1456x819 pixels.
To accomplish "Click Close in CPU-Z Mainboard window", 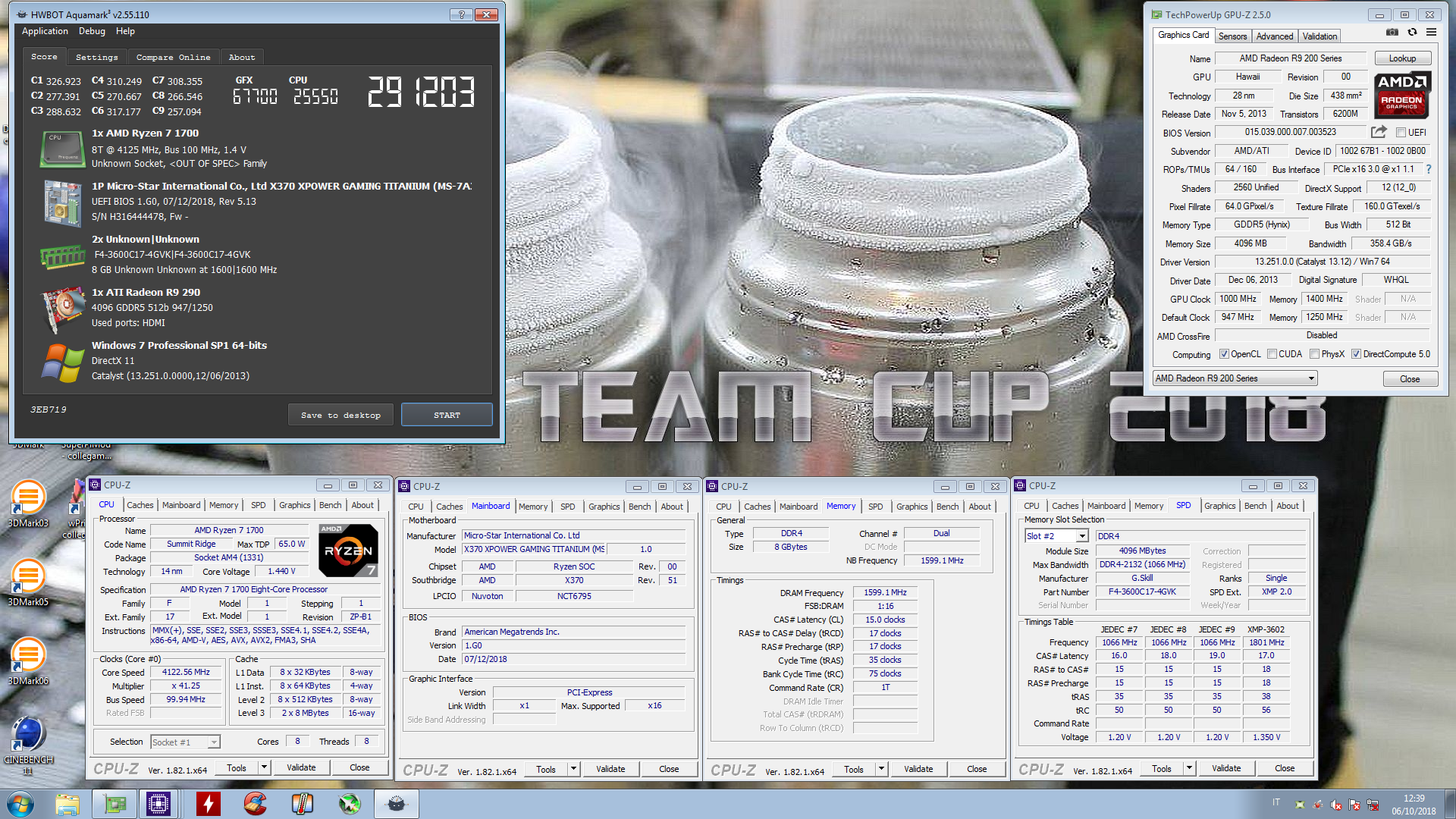I will pos(669,769).
